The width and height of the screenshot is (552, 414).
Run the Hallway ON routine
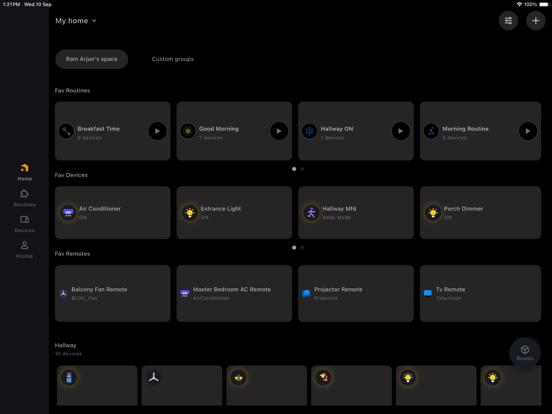click(x=401, y=131)
